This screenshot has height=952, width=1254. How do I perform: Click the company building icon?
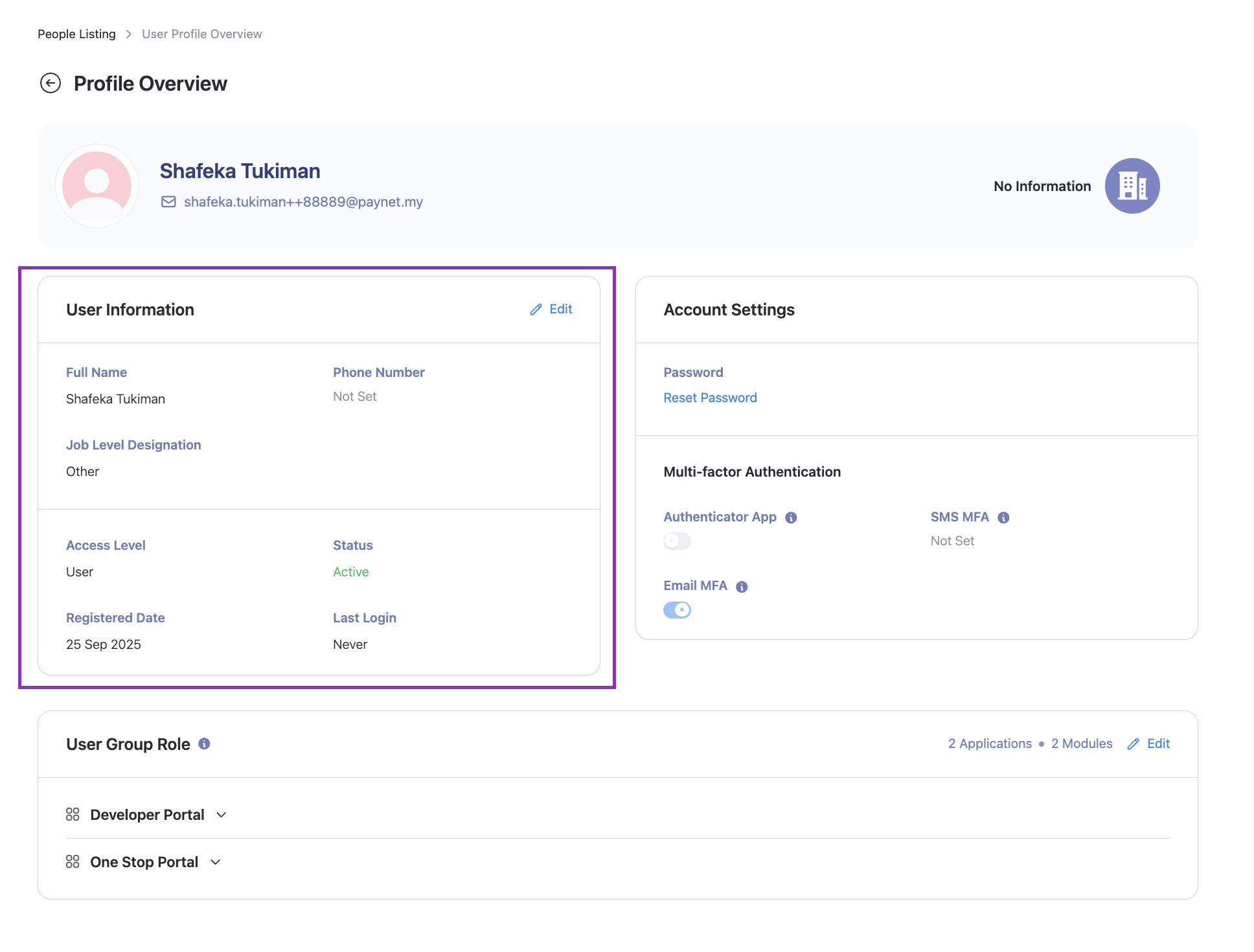click(x=1132, y=186)
